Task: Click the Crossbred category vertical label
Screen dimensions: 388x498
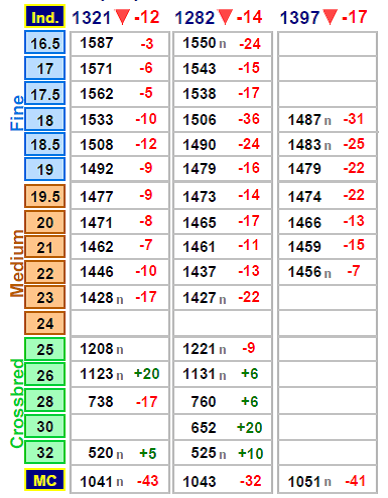Action: [17, 403]
